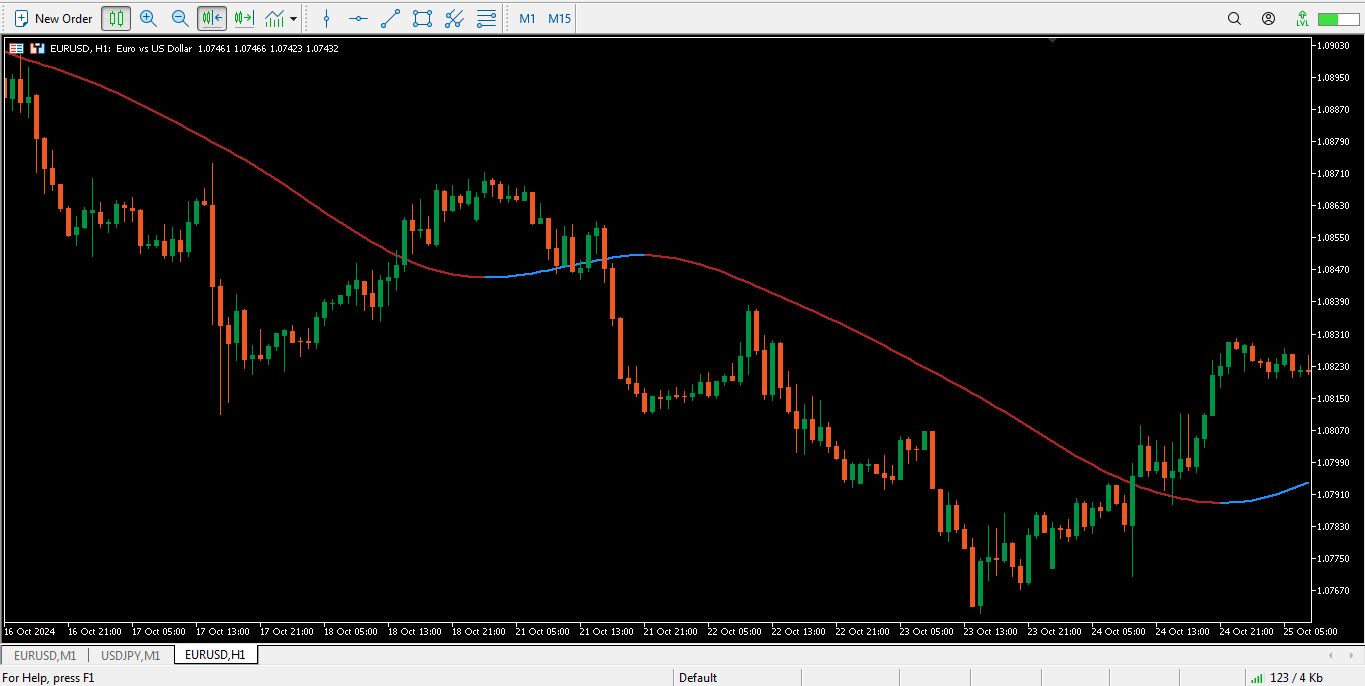Click the 123 / 4 Kb connection status
Screen dimensions: 1365x686
coord(1296,677)
